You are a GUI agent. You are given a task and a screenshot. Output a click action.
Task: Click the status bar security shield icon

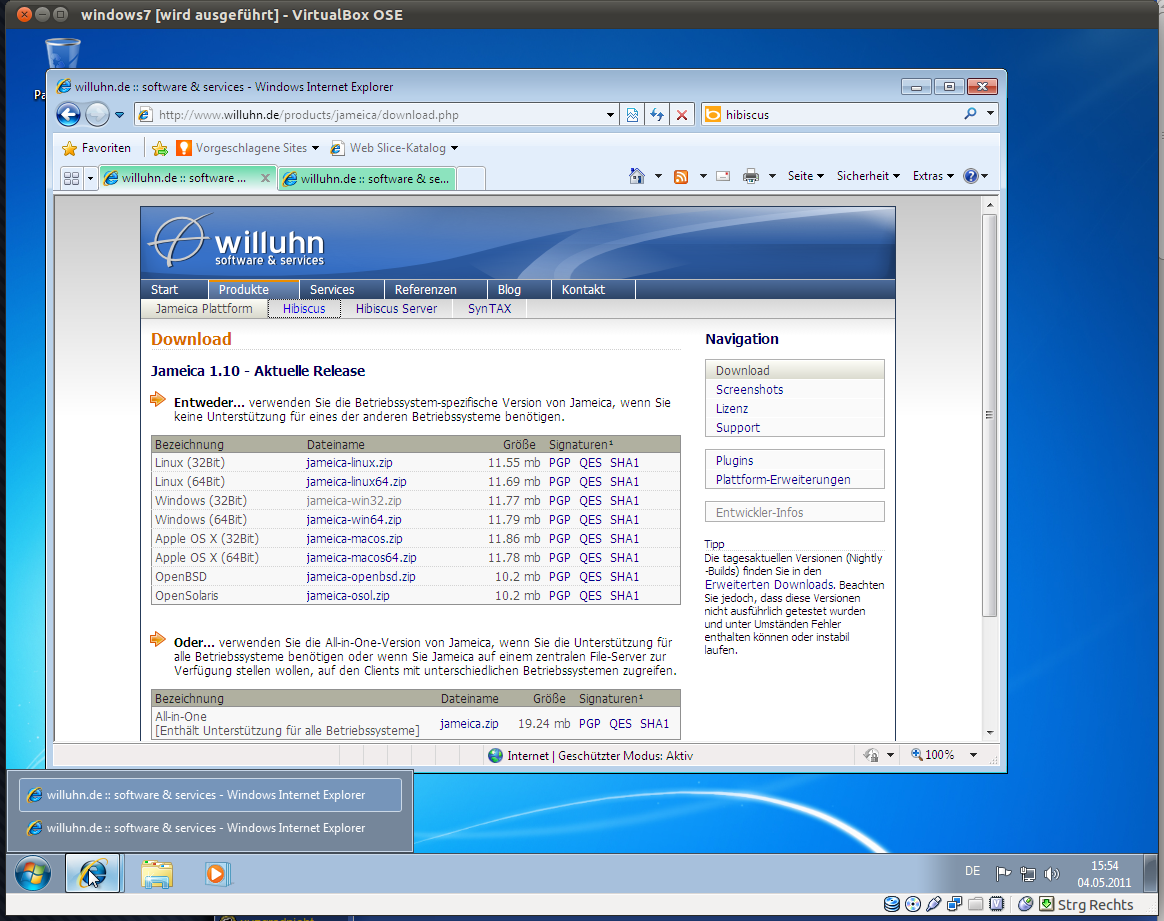pos(872,755)
